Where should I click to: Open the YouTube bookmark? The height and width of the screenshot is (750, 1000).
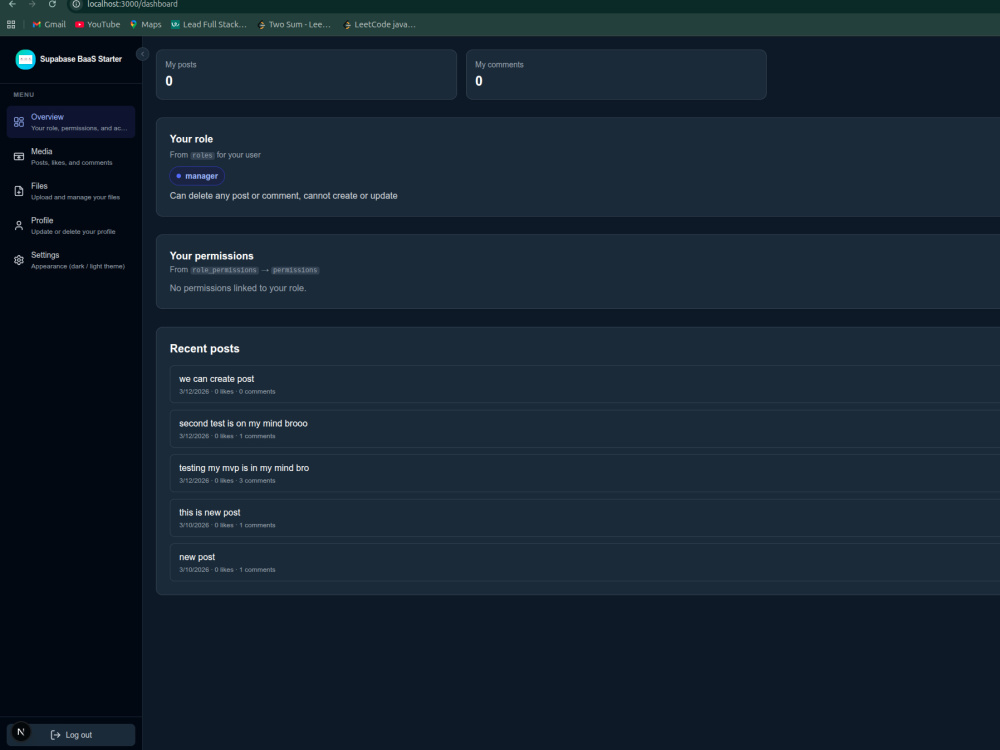pyautogui.click(x=98, y=25)
